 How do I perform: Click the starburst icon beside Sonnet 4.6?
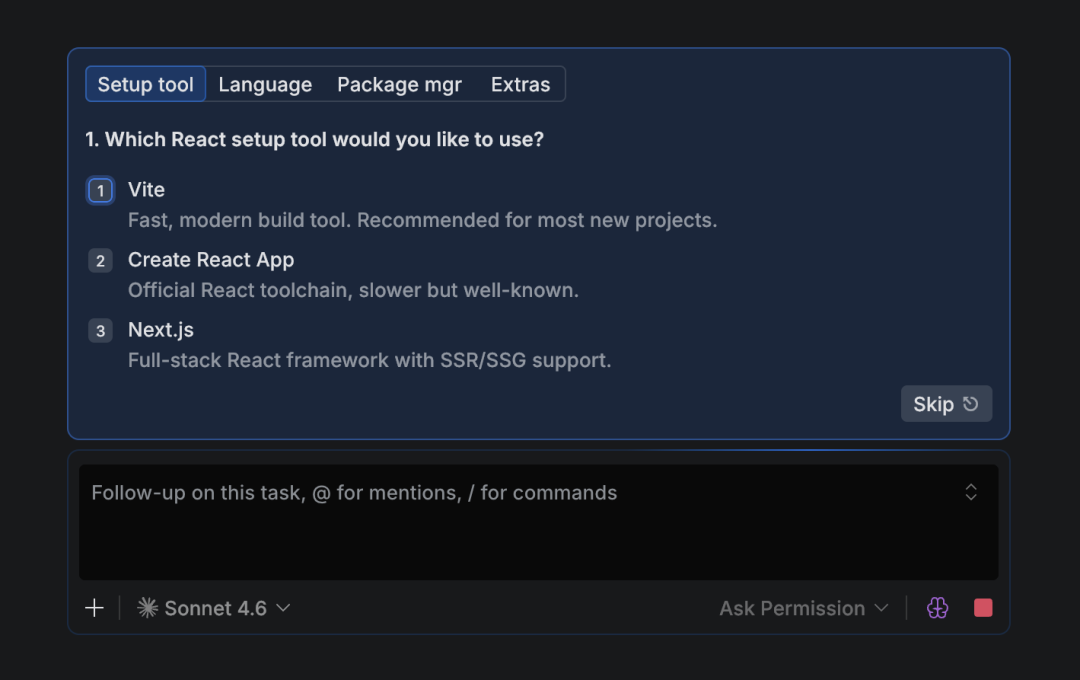147,608
